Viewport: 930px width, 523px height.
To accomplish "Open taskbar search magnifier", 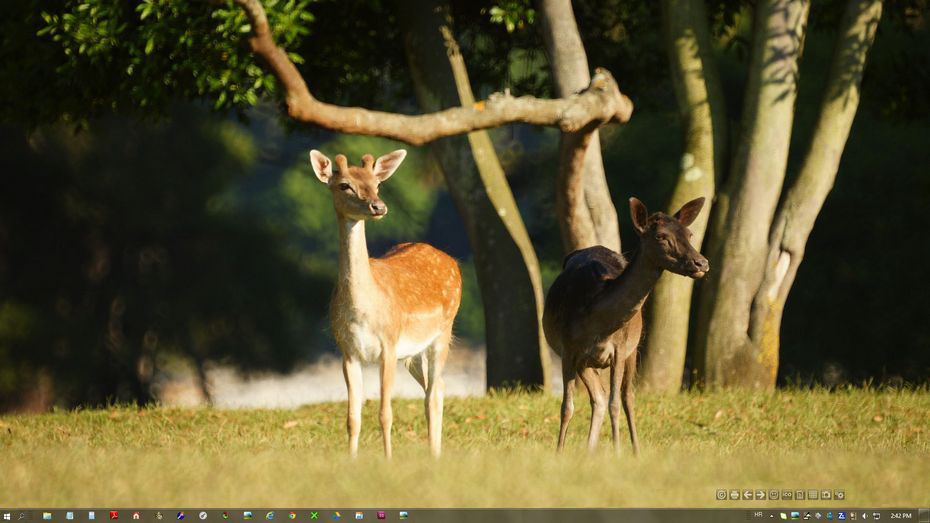I will (x=21, y=516).
